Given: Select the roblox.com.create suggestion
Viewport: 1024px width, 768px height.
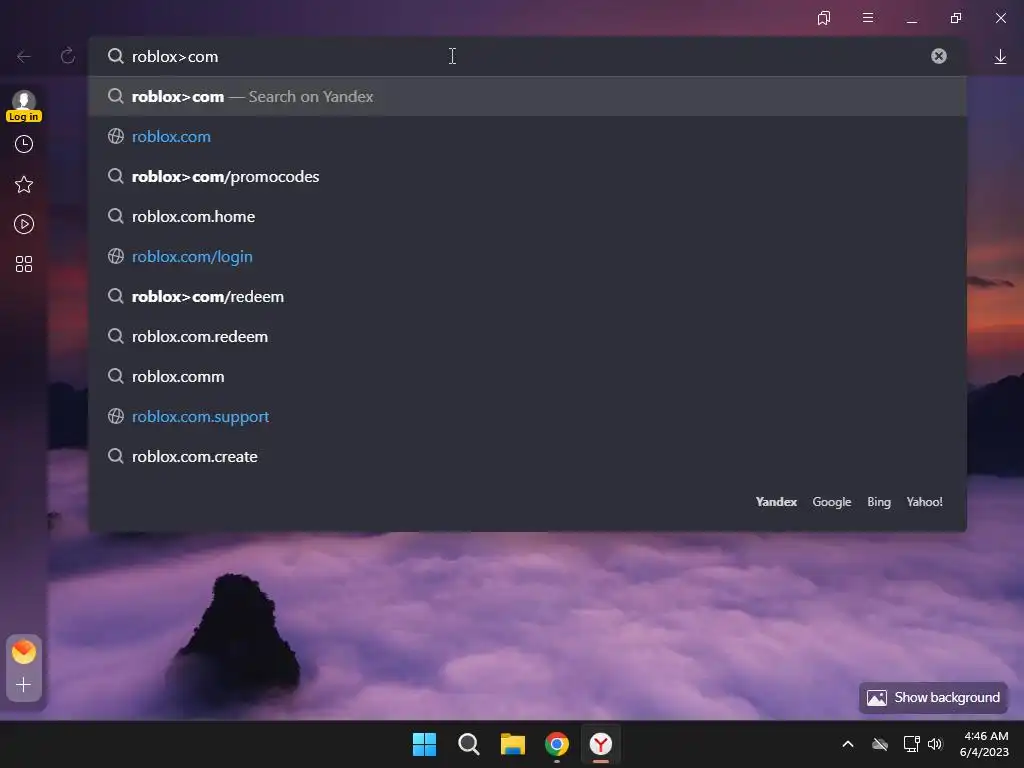Looking at the screenshot, I should 528,456.
